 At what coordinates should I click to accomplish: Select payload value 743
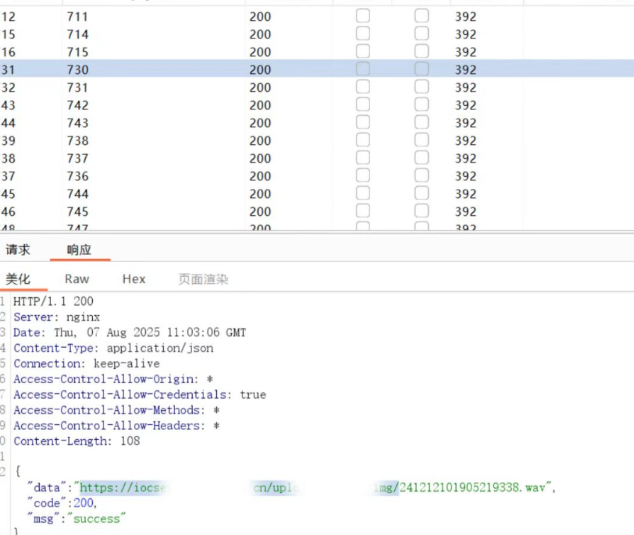(x=78, y=123)
